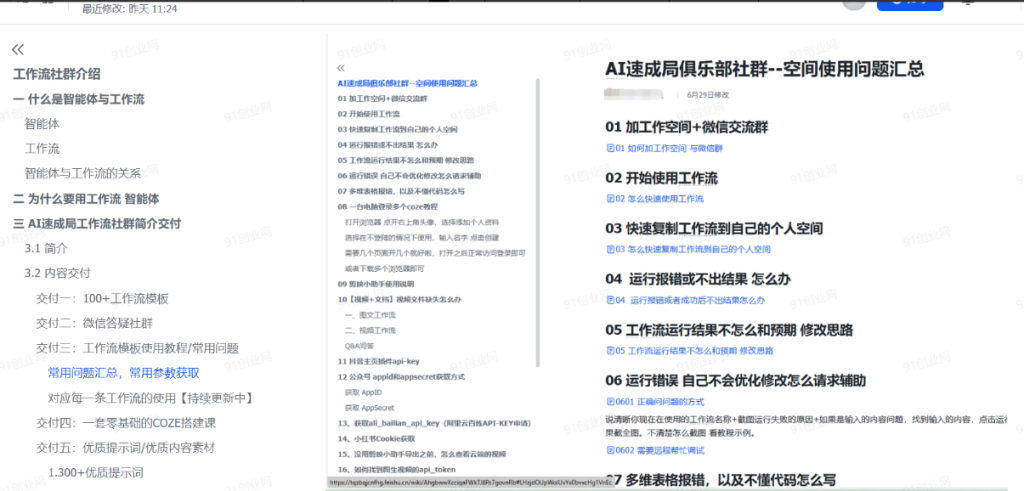
Task: Jump to 交付二：微信答疑社群
Action: pyautogui.click(x=94, y=323)
